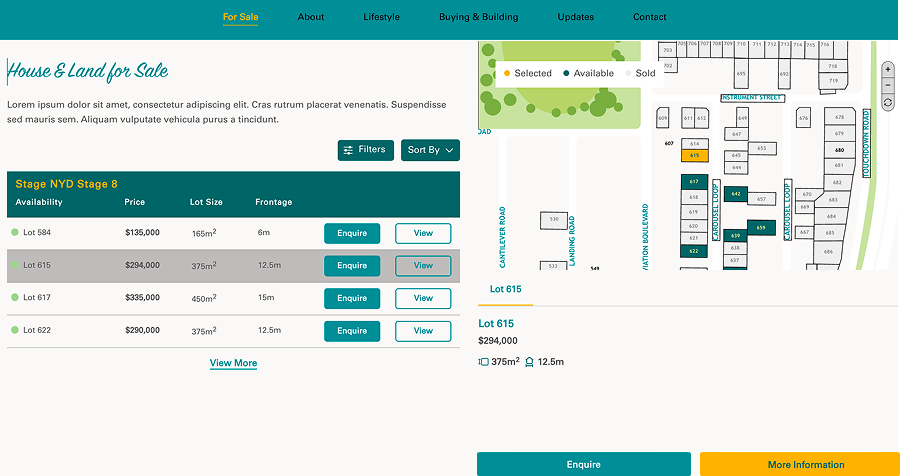Screen dimensions: 900x476
Task: Open the For Sale menu
Action: coord(240,17)
